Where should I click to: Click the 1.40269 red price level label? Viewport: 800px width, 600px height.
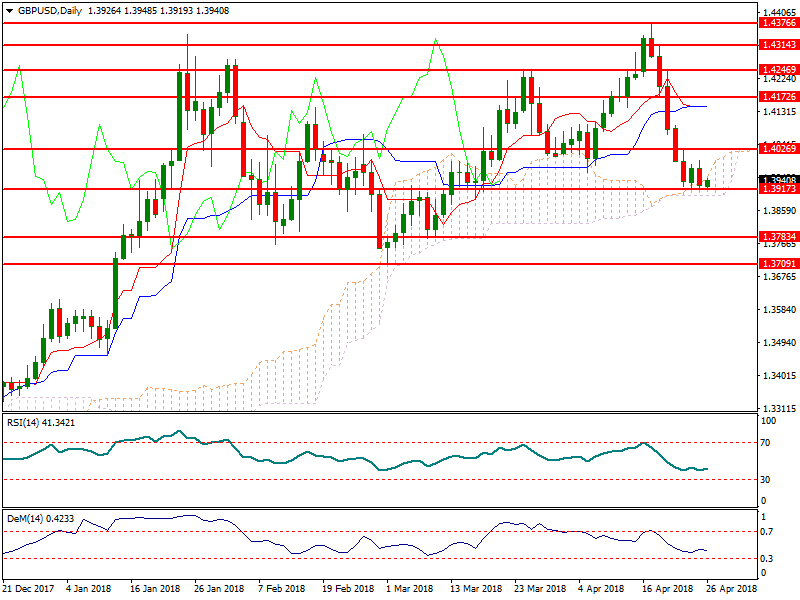pyautogui.click(x=778, y=149)
